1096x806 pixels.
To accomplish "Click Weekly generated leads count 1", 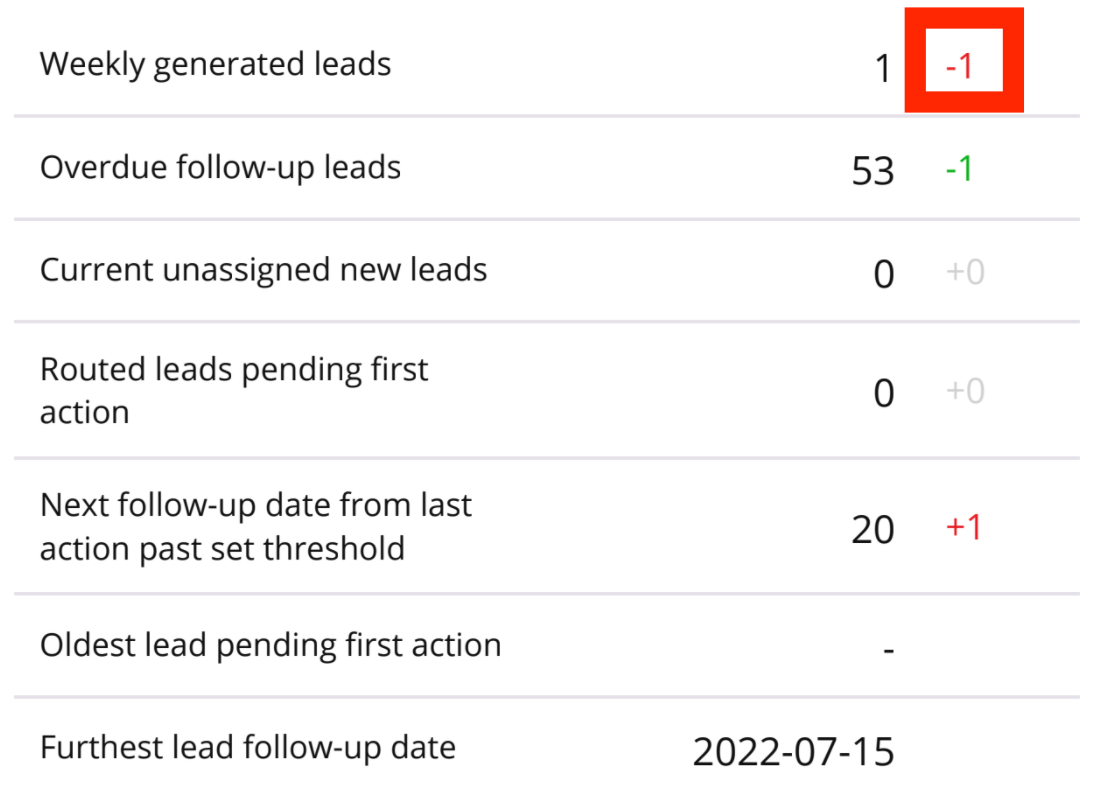I will pyautogui.click(x=881, y=69).
